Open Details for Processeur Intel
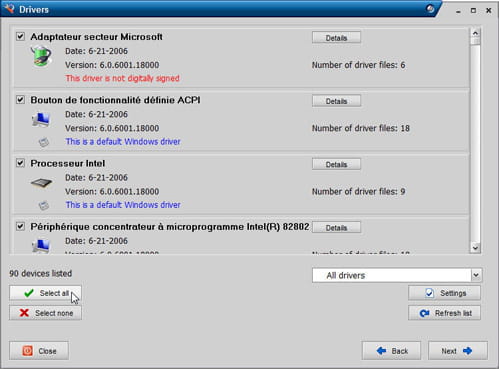 pos(336,164)
